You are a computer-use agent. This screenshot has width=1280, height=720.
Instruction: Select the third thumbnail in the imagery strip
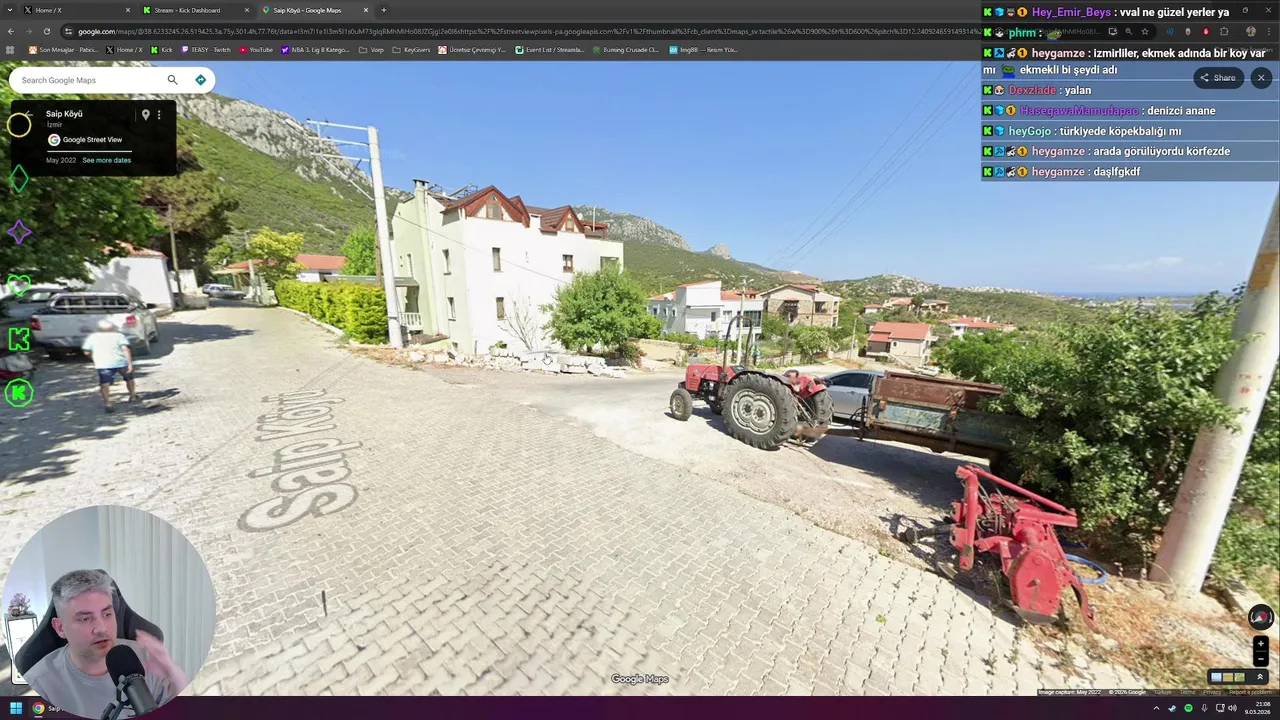(1240, 677)
